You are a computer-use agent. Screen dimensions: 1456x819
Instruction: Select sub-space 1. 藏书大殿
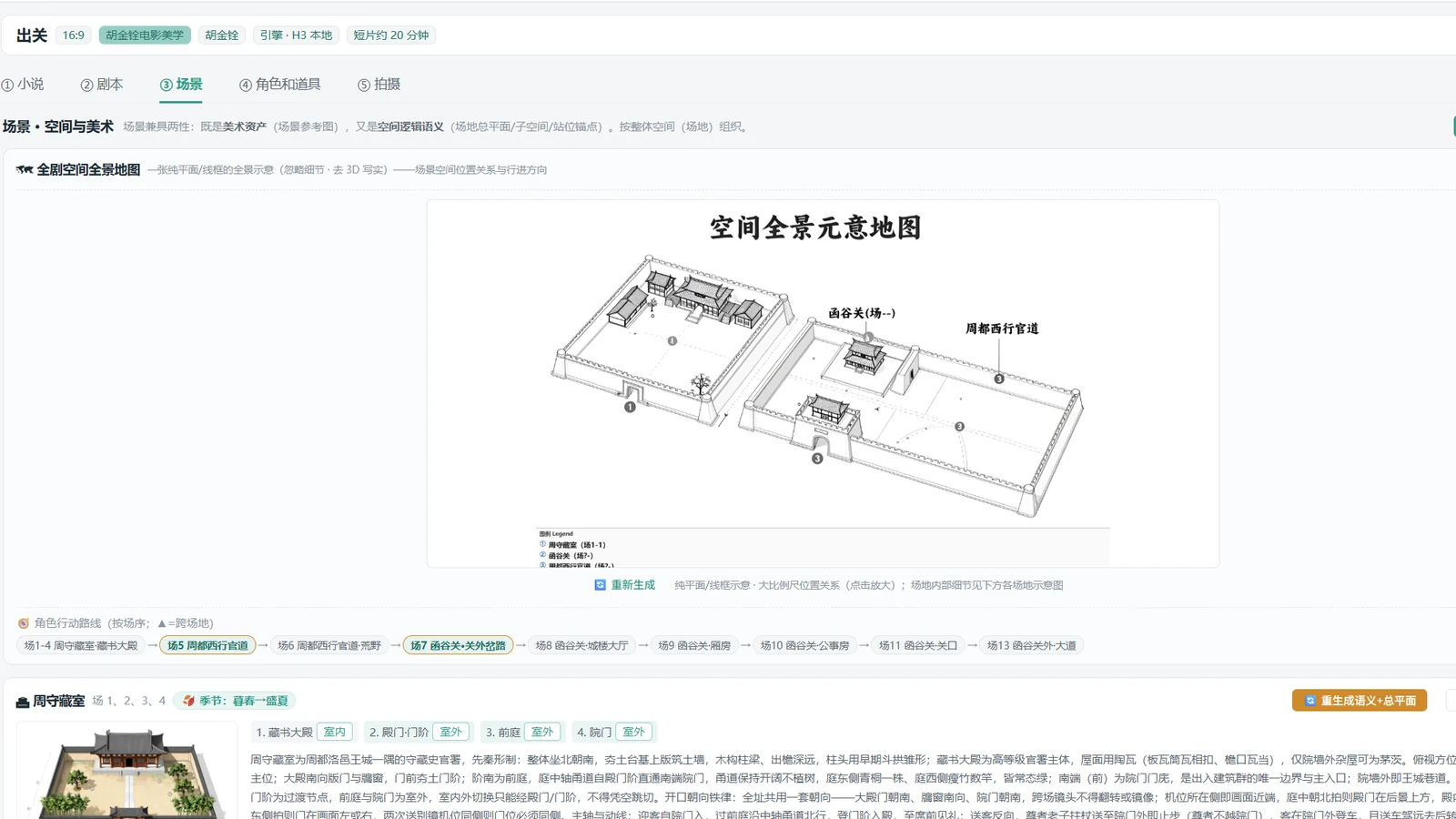(x=302, y=732)
